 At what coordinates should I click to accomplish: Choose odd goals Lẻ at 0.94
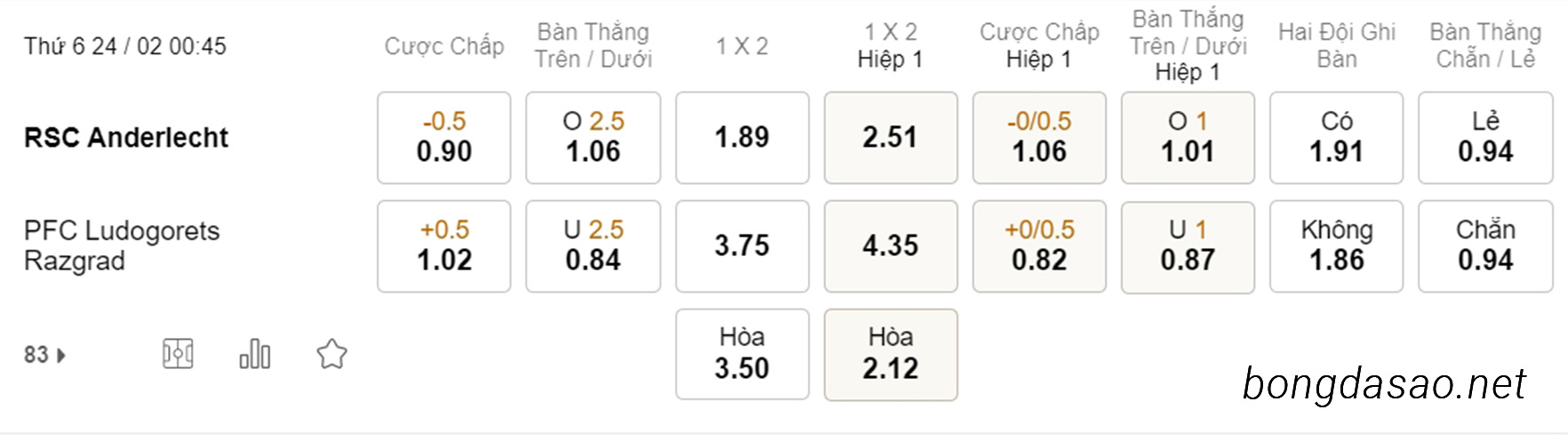click(1485, 138)
